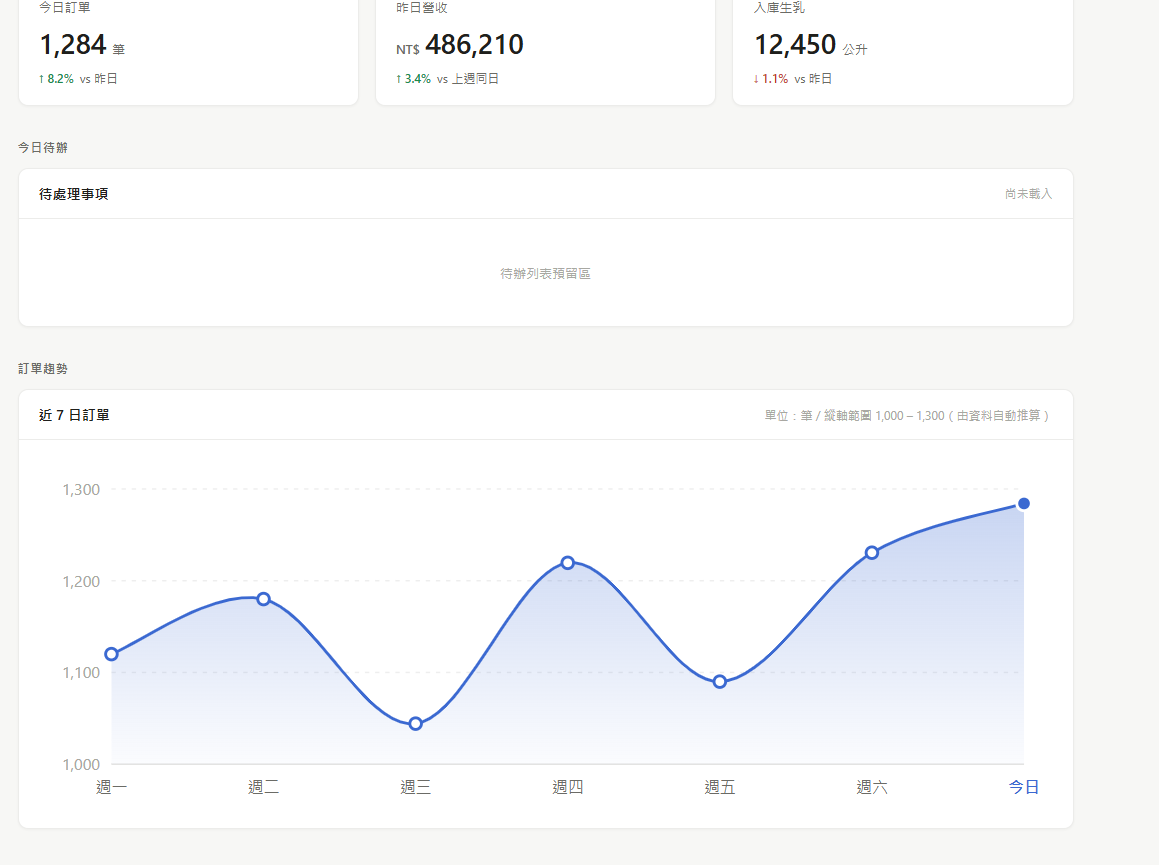Click the 週一 data point on chart
Screen dimensions: 1159x865
[111, 654]
